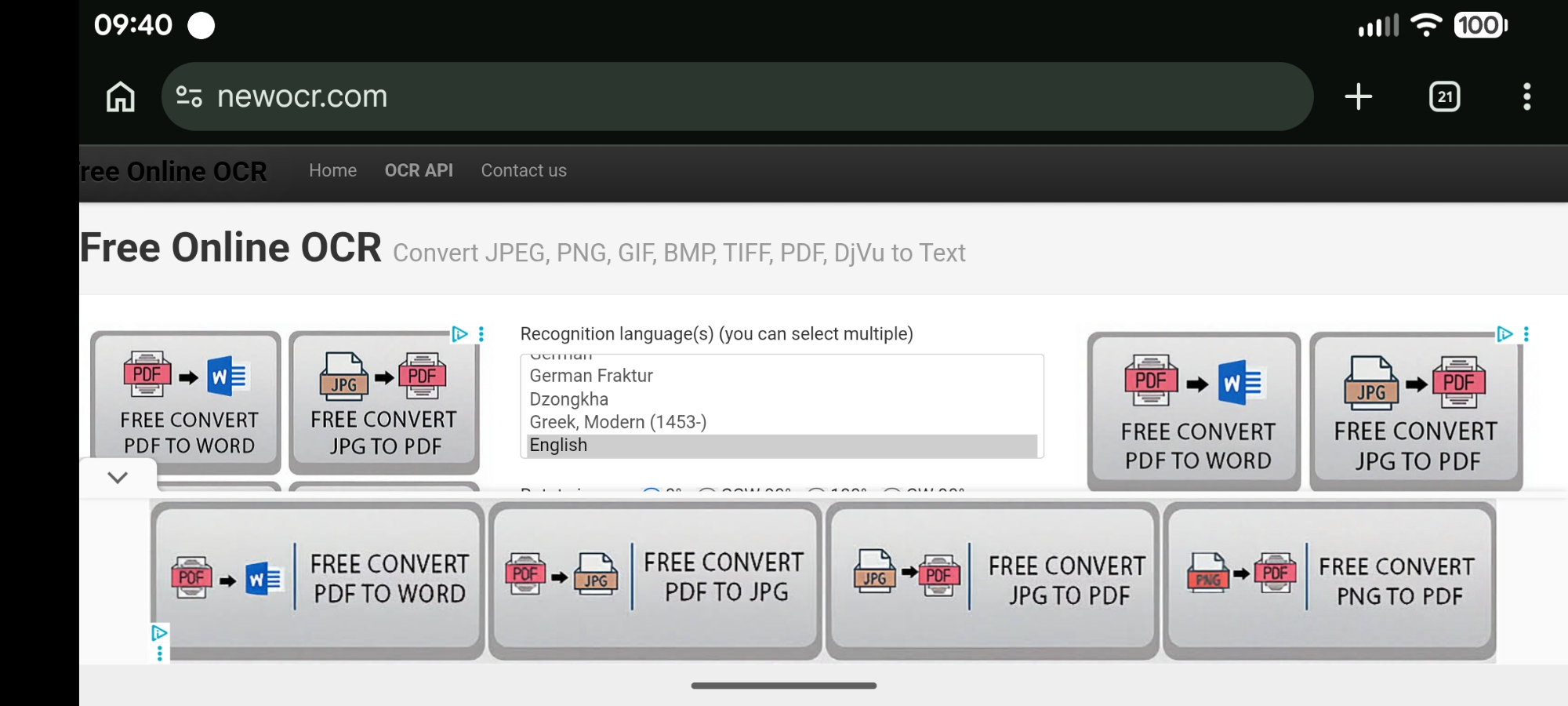
Task: Click Free Online OCR brand link in navbar
Action: coord(174,171)
